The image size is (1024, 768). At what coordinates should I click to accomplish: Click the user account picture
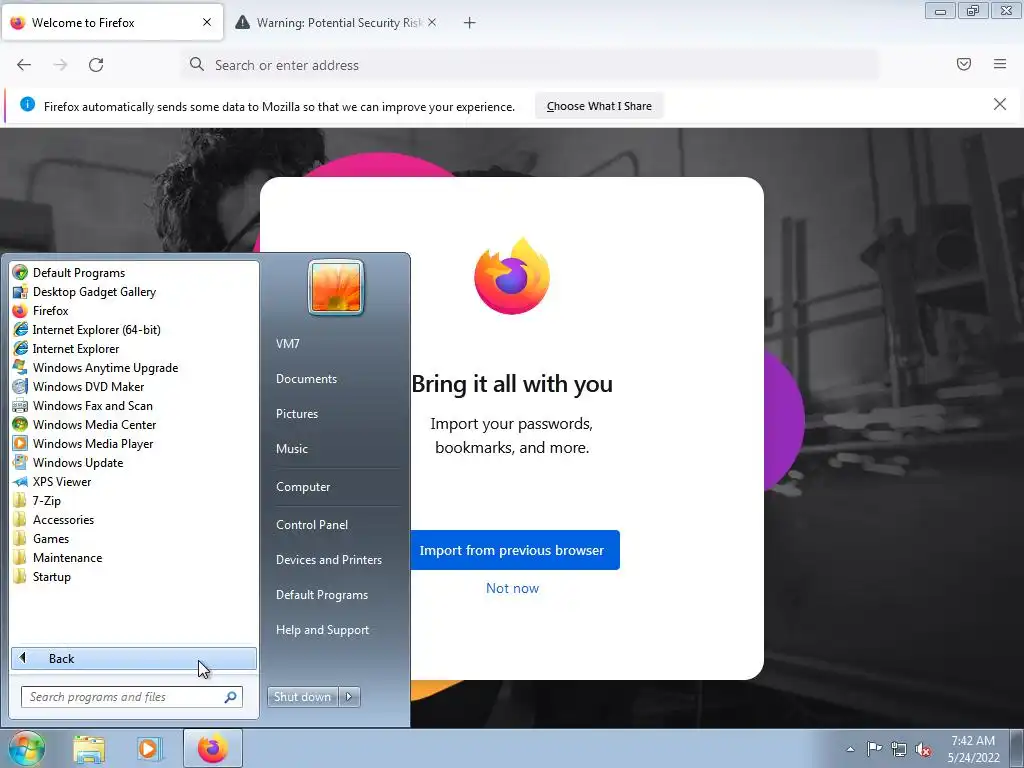coord(336,287)
